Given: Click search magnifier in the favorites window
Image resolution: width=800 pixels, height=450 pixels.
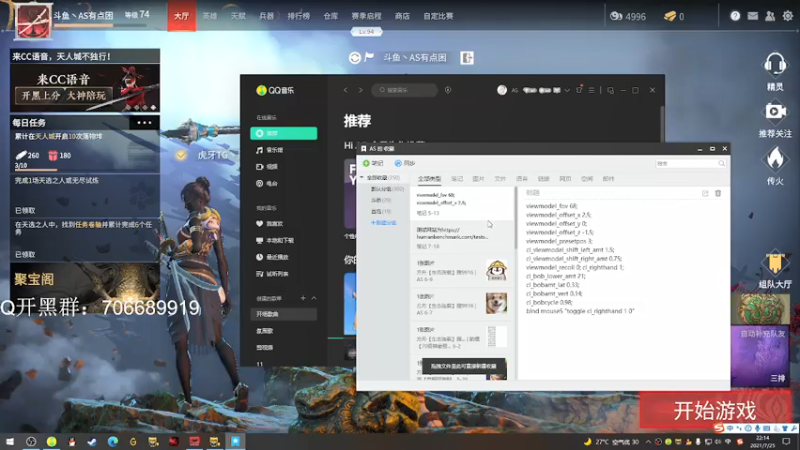Looking at the screenshot, I should pyautogui.click(x=721, y=163).
